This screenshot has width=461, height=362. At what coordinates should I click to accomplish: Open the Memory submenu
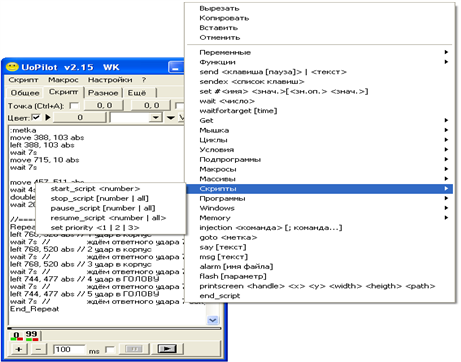pos(319,218)
